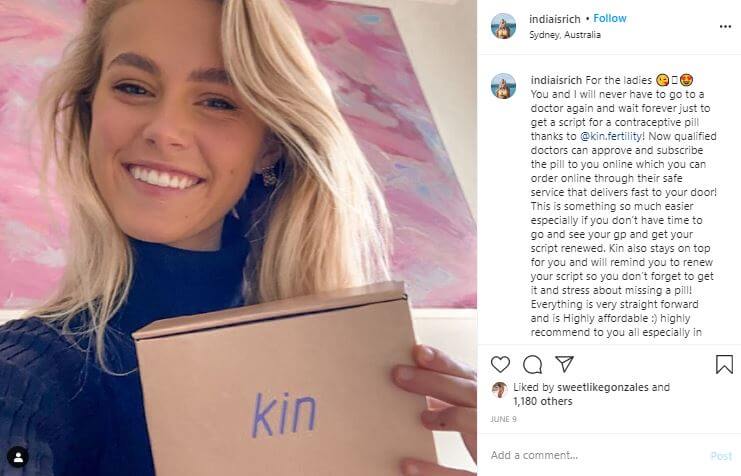Click the Post comment button

721,456
